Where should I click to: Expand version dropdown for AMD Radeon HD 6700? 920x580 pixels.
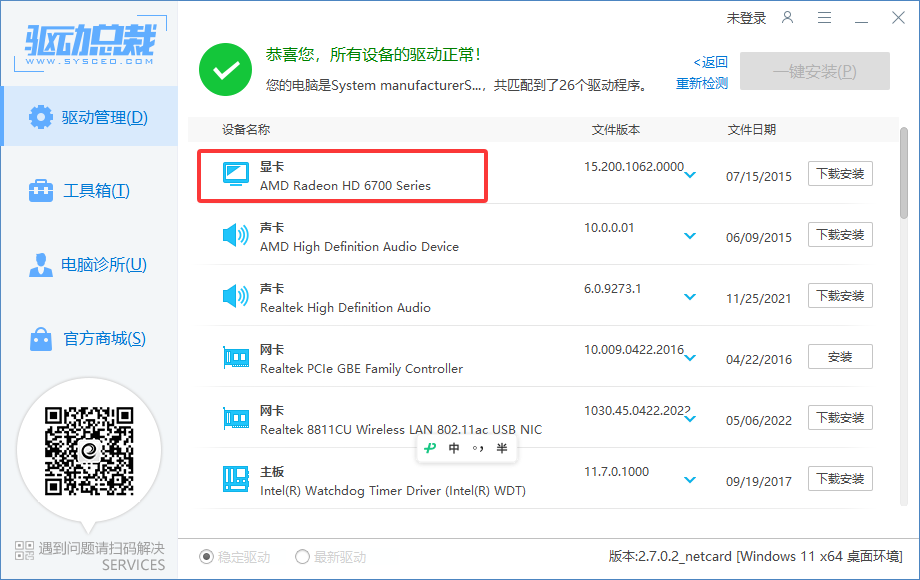690,175
